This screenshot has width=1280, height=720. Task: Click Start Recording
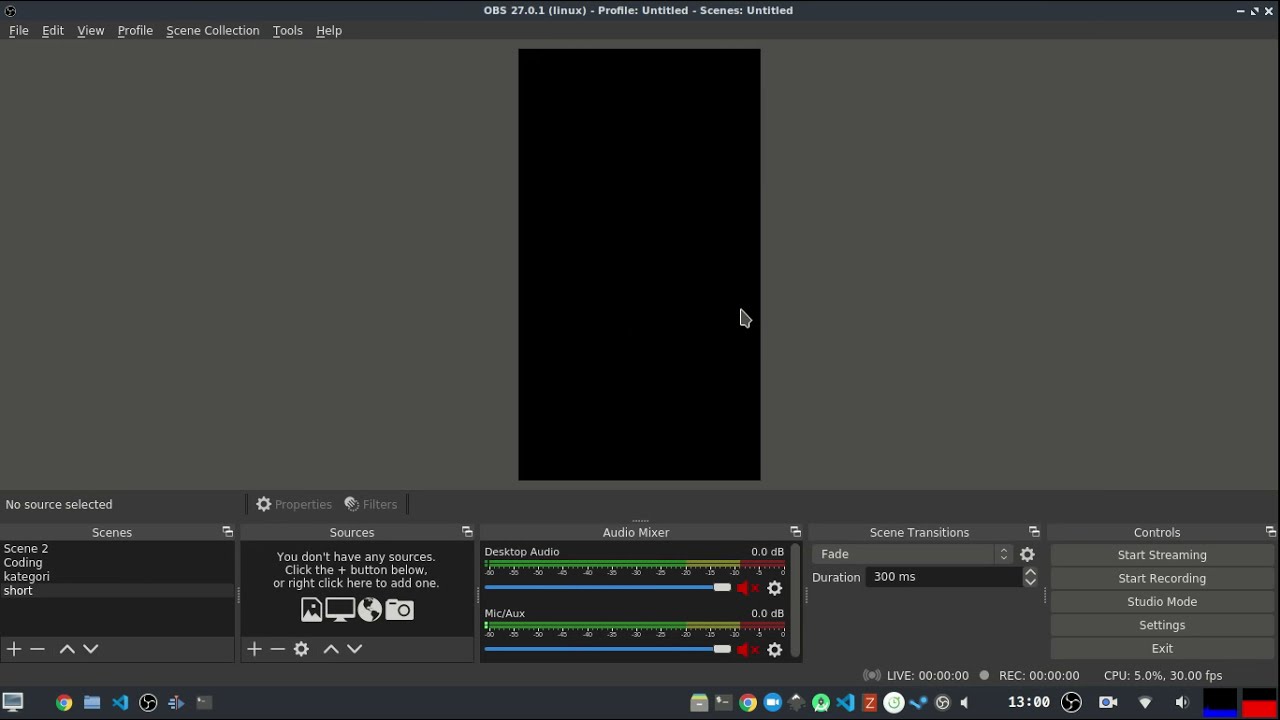[x=1162, y=578]
